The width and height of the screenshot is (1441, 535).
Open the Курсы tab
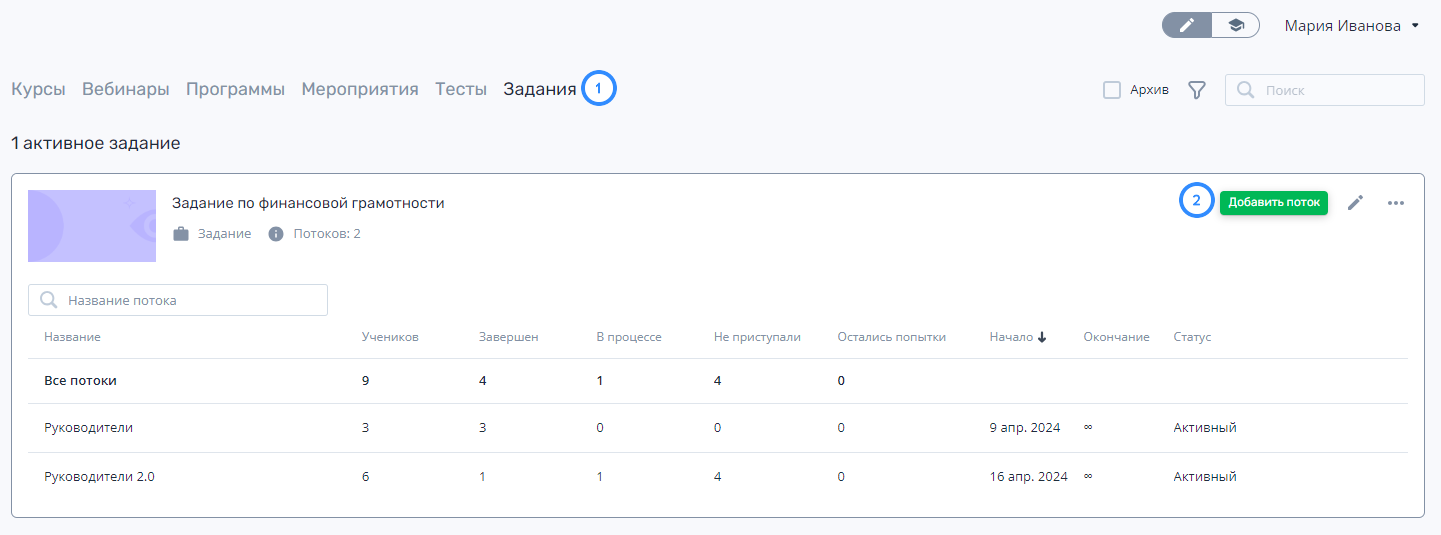click(x=38, y=89)
